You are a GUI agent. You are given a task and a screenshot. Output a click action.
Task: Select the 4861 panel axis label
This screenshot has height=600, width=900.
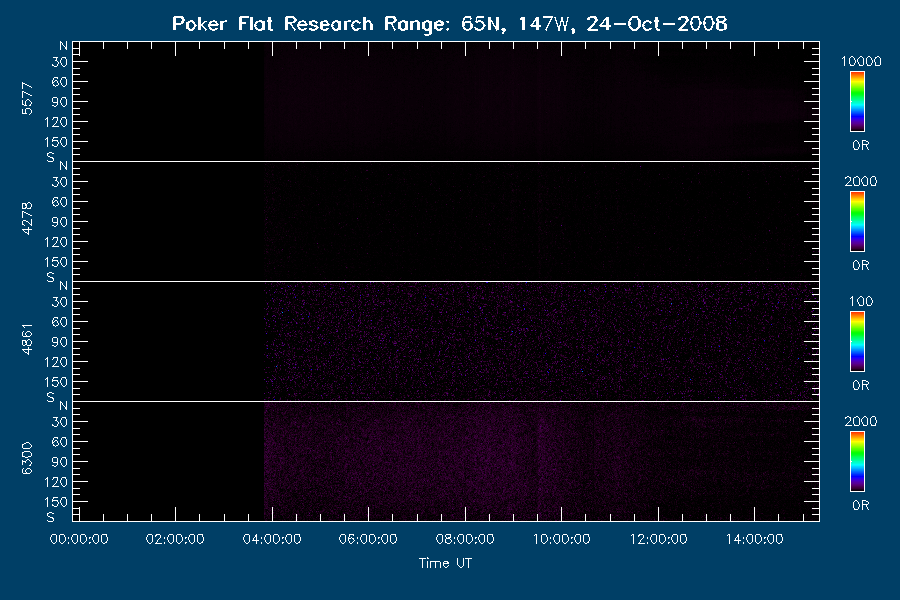coord(27,339)
